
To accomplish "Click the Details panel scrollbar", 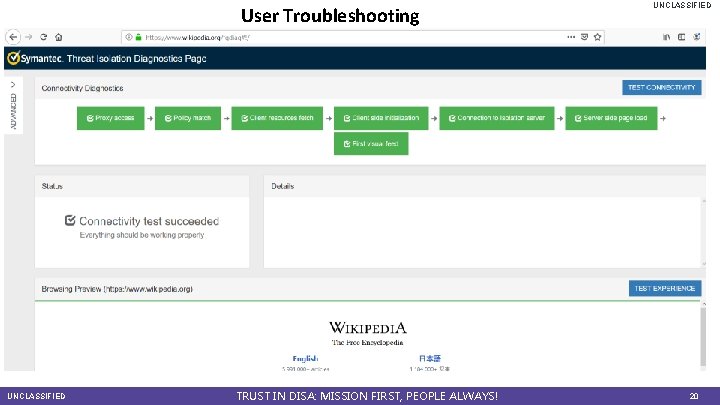I will [x=703, y=232].
